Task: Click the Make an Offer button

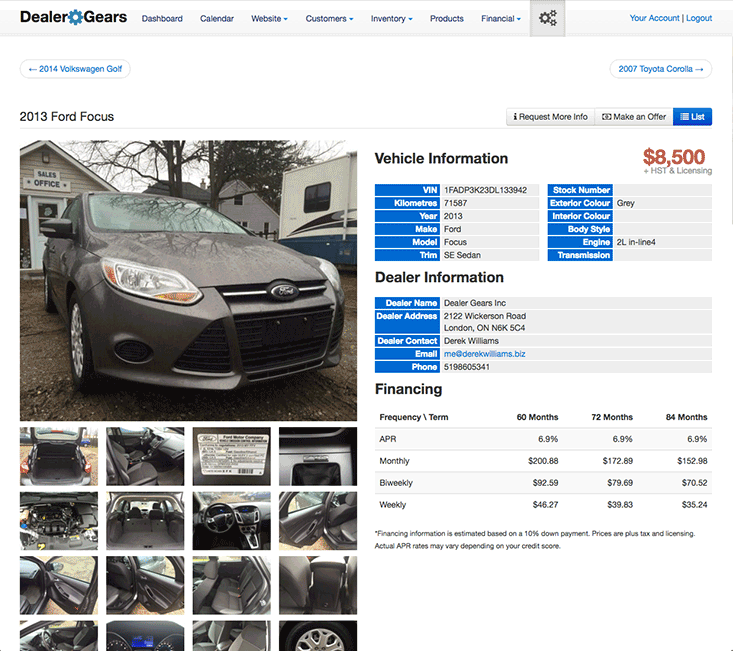Action: coord(633,117)
